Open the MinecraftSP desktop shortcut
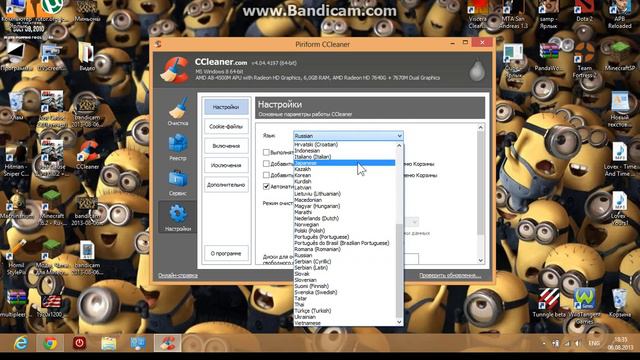The width and height of the screenshot is (640, 360). coord(620,57)
